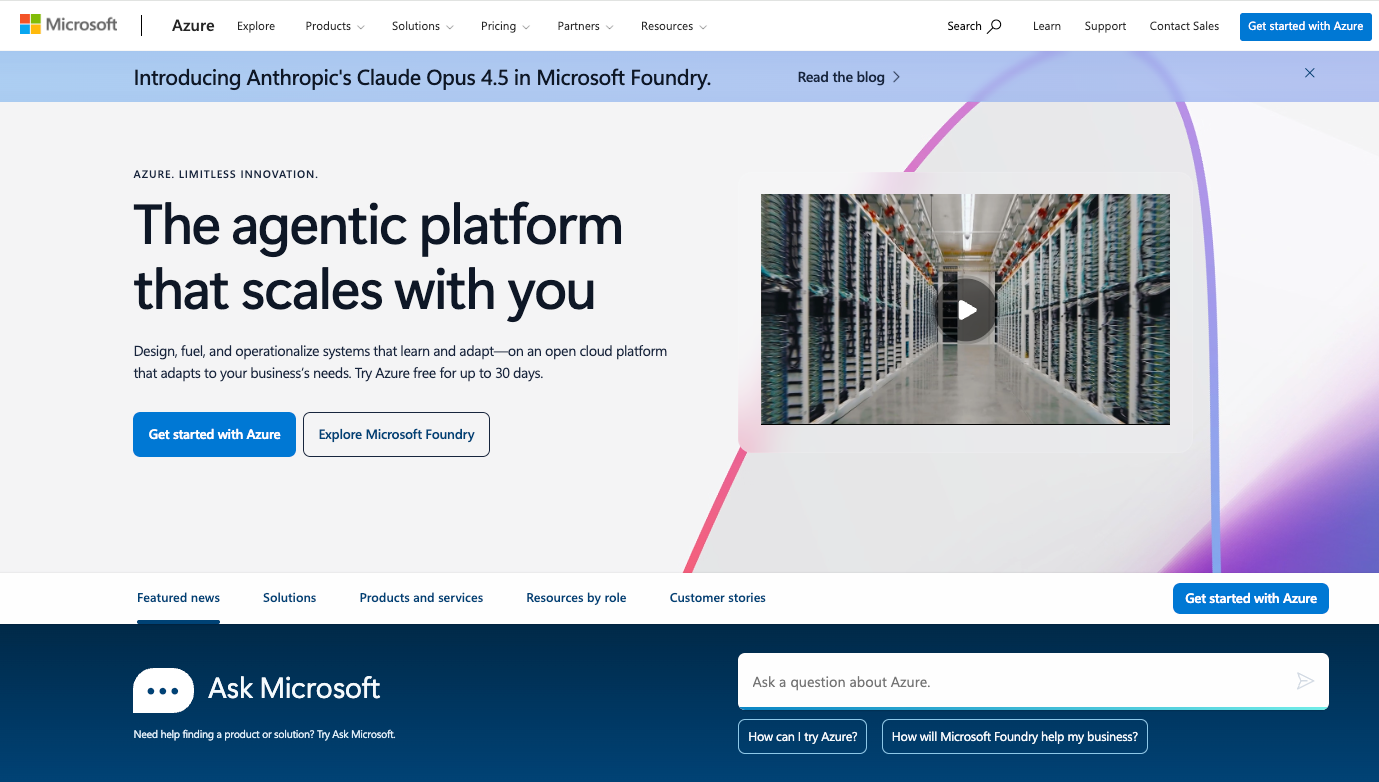Screen dimensions: 1379x782
Task: Submit a question using the send arrow icon
Action: click(x=1305, y=681)
